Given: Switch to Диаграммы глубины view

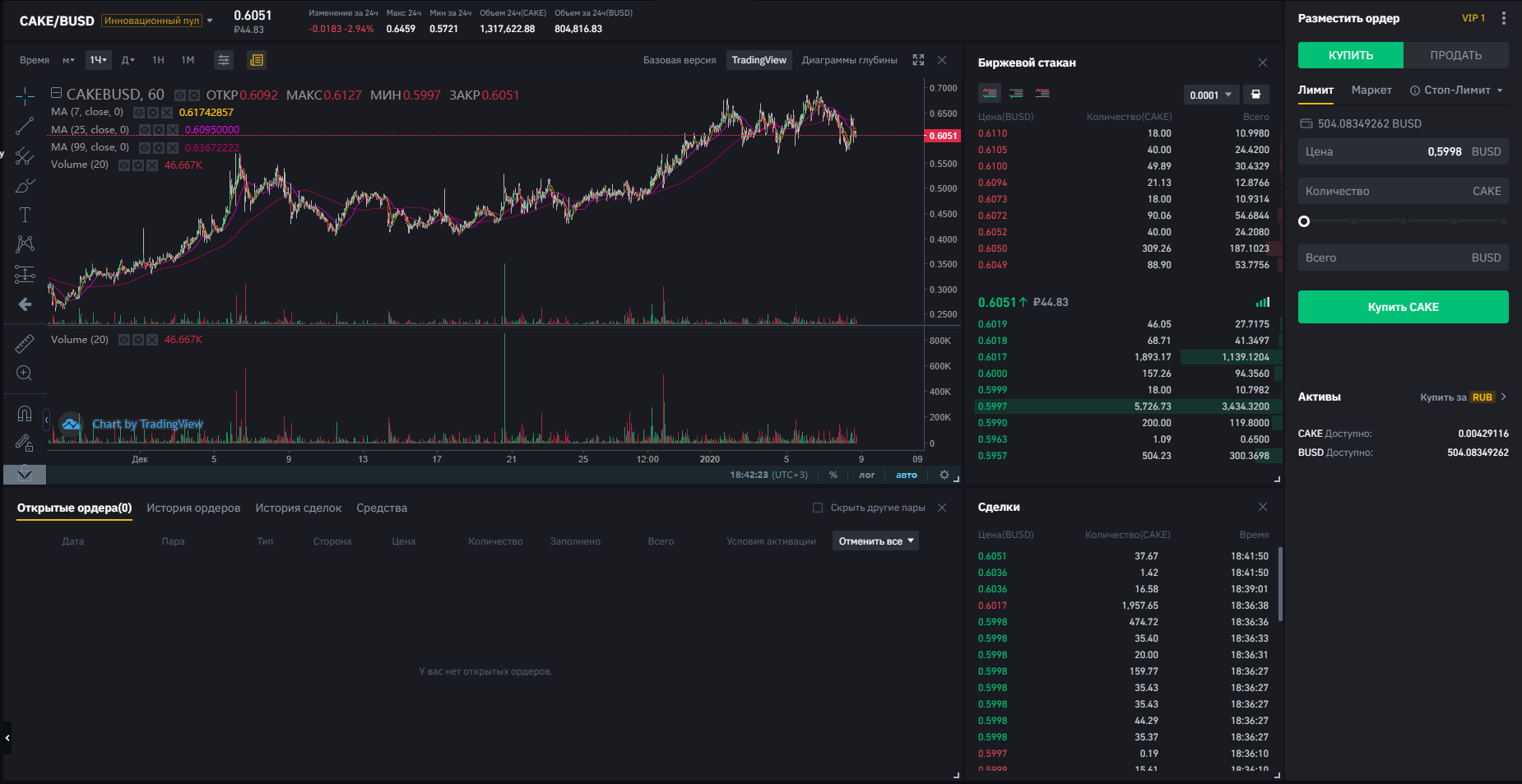Looking at the screenshot, I should coord(850,60).
